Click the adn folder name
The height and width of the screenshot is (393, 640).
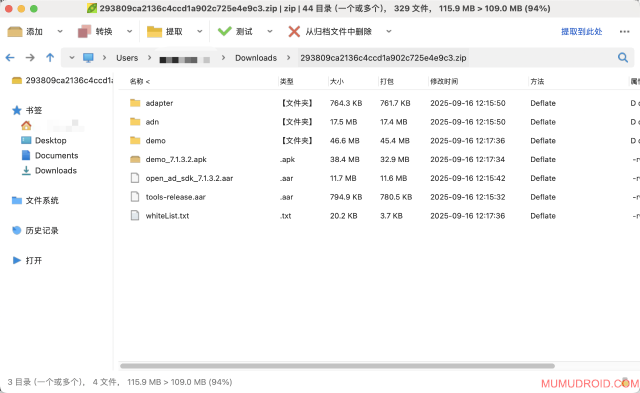point(152,122)
